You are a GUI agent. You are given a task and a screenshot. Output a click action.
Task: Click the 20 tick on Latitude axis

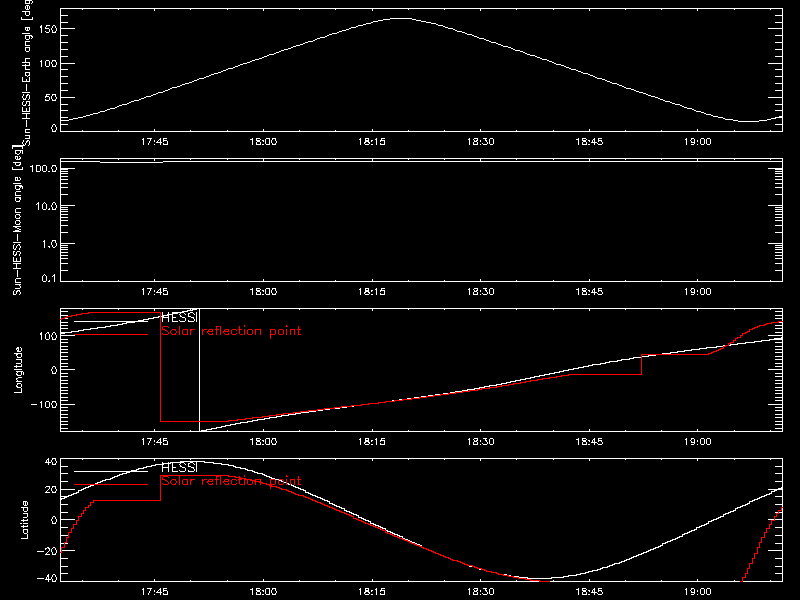52,490
